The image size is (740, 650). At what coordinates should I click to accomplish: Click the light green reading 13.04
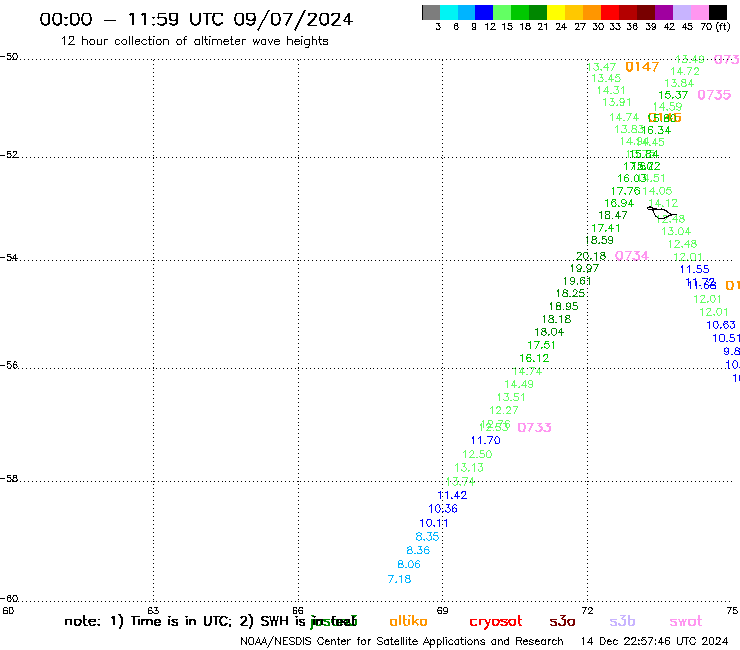(x=676, y=231)
